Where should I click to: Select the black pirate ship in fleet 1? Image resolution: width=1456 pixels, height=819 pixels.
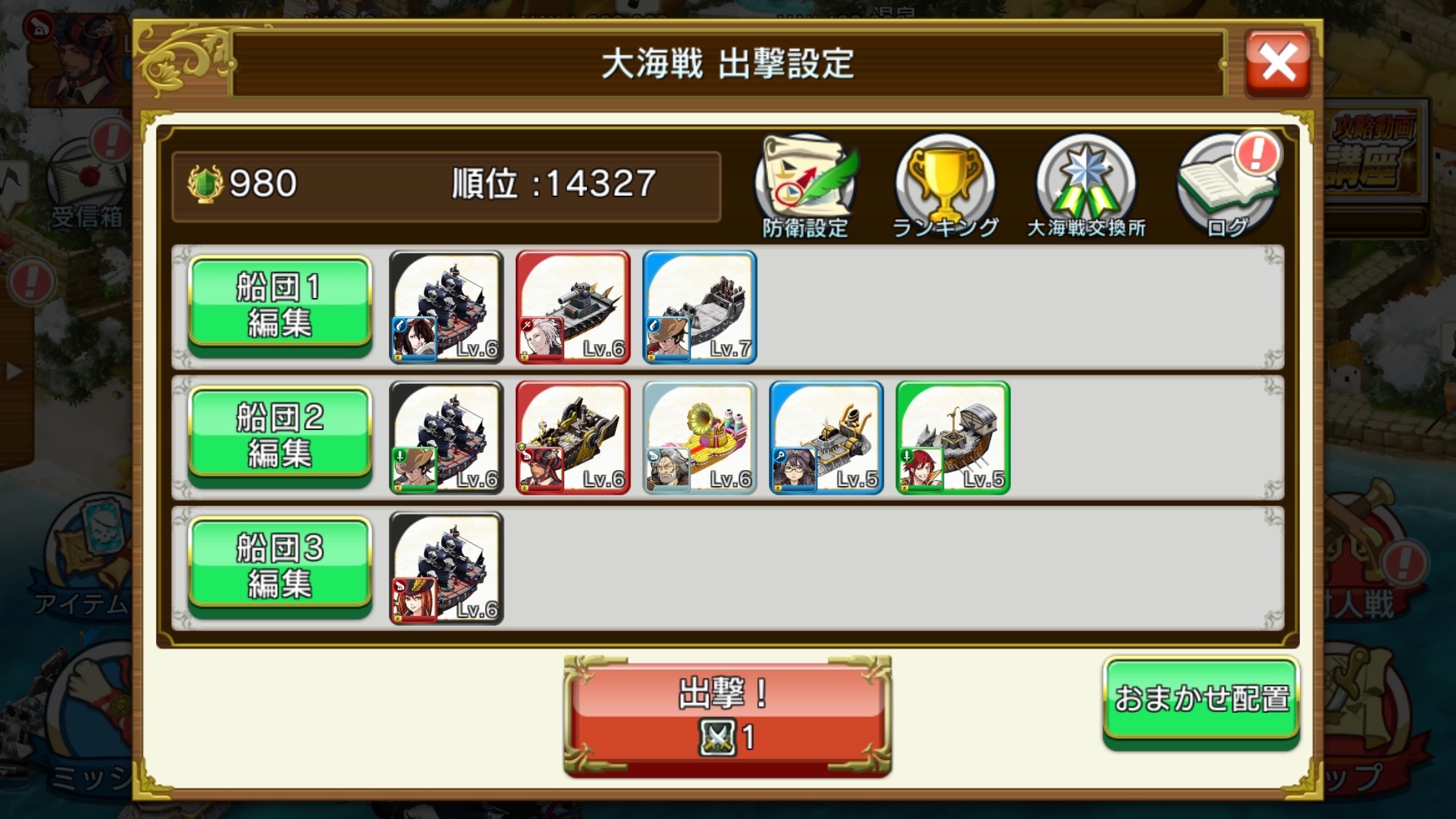(x=446, y=307)
